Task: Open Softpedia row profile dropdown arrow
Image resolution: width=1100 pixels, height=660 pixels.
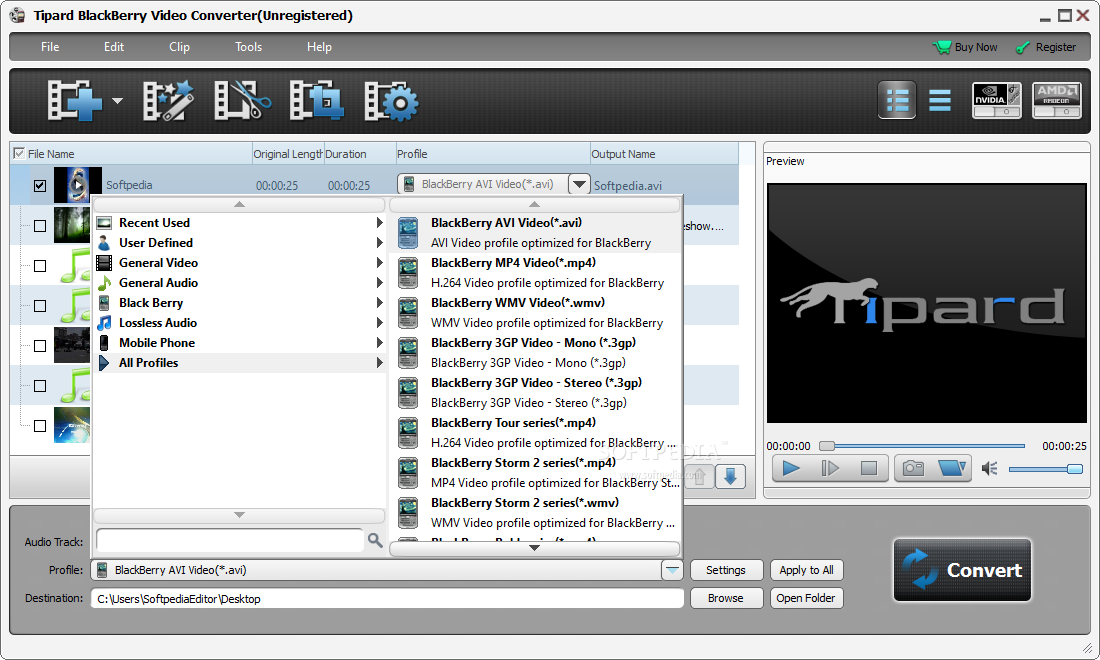Action: (x=579, y=184)
